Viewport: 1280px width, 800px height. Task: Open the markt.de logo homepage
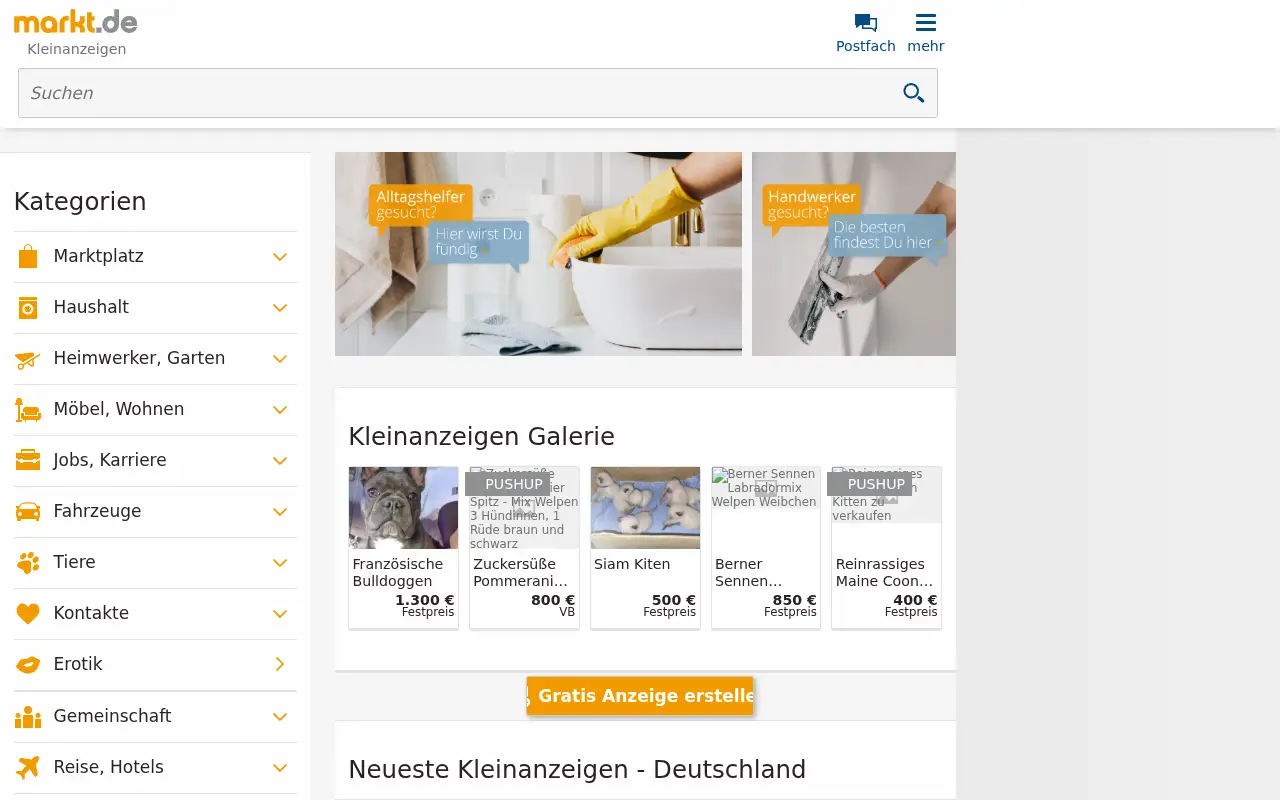click(x=76, y=22)
